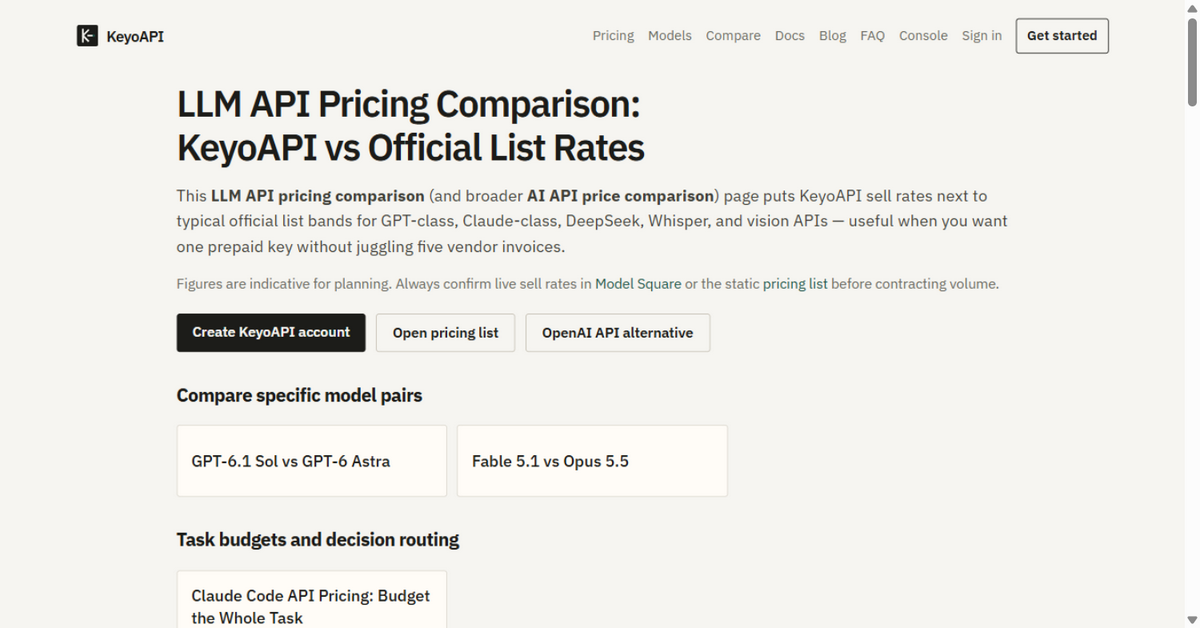Follow the Model Square inline link
Image resolution: width=1200 pixels, height=628 pixels.
[638, 284]
